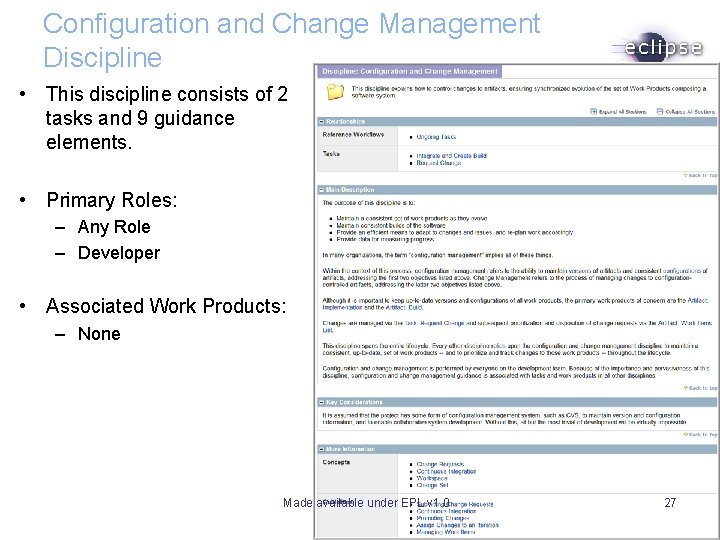This screenshot has height=540, width=720.
Task: Click the slide title 'Configuration and Change Management Discipline'
Action: [x=292, y=40]
